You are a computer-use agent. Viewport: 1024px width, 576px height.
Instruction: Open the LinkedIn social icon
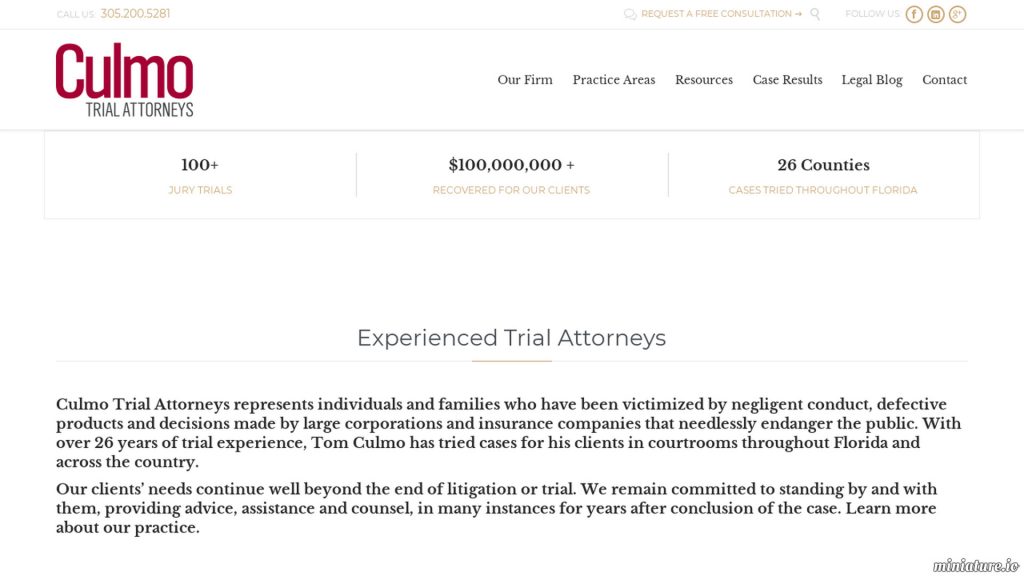tap(935, 14)
